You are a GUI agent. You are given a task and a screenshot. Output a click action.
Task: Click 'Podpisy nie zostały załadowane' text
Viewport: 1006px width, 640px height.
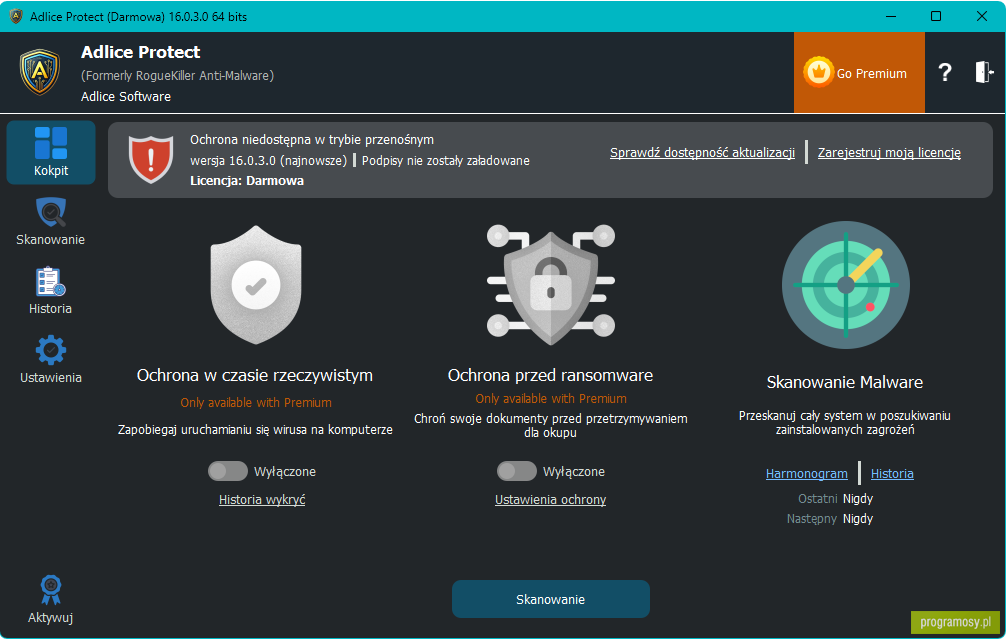click(446, 160)
